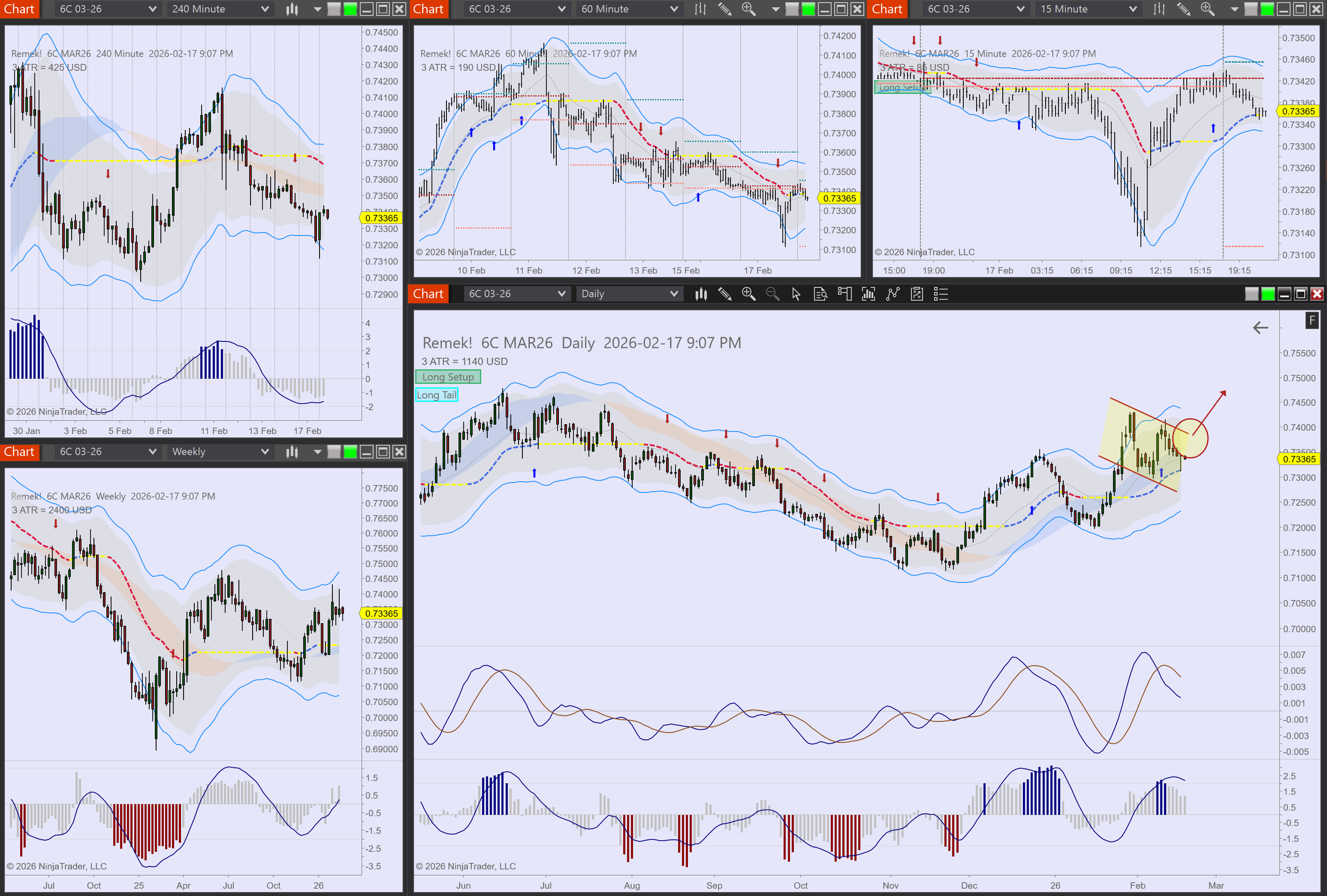The width and height of the screenshot is (1327, 896).
Task: Expand the 240 Minute interval dropdown
Action: coord(264,9)
